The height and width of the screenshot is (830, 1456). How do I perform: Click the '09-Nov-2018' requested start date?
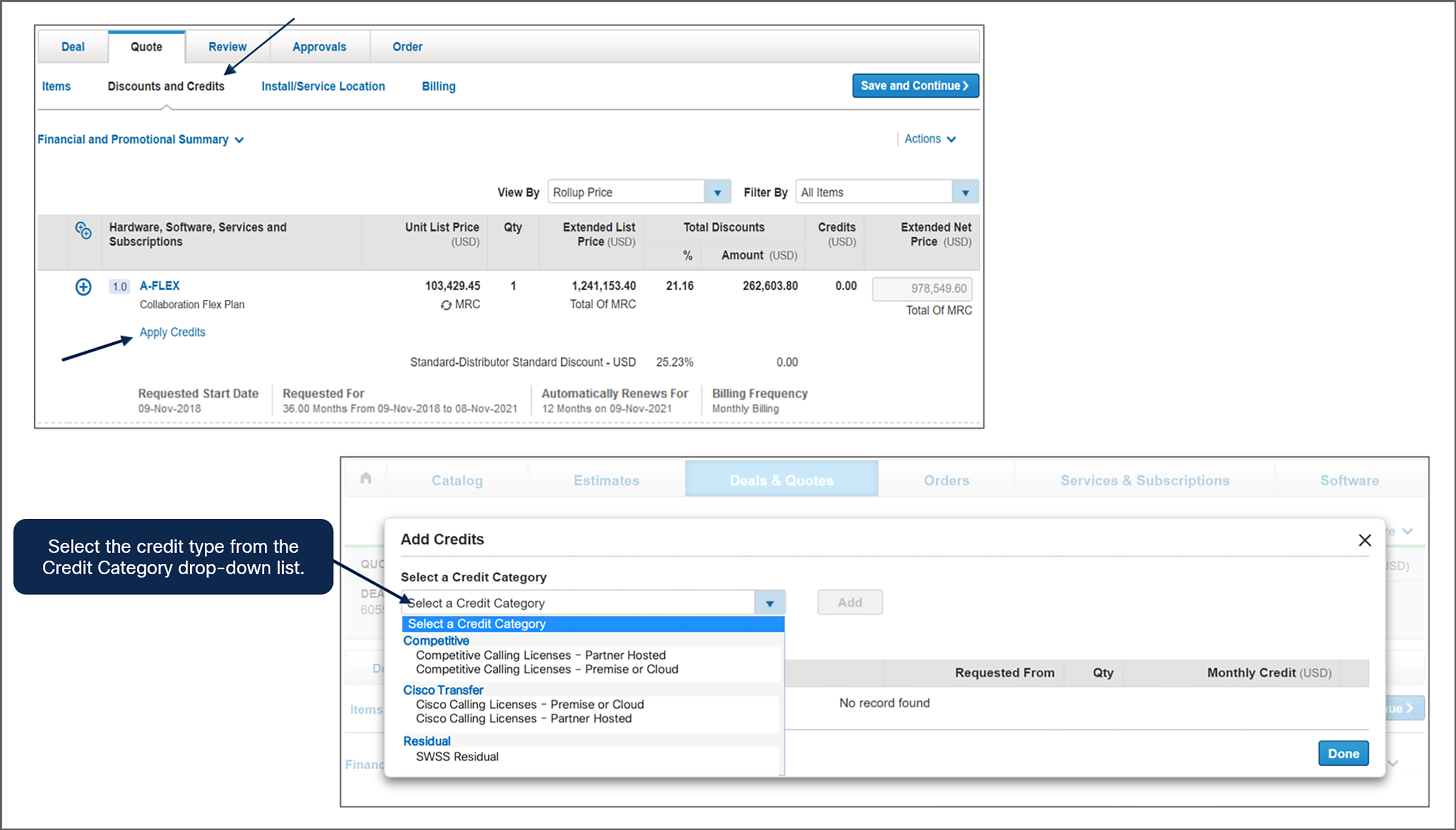[x=169, y=409]
